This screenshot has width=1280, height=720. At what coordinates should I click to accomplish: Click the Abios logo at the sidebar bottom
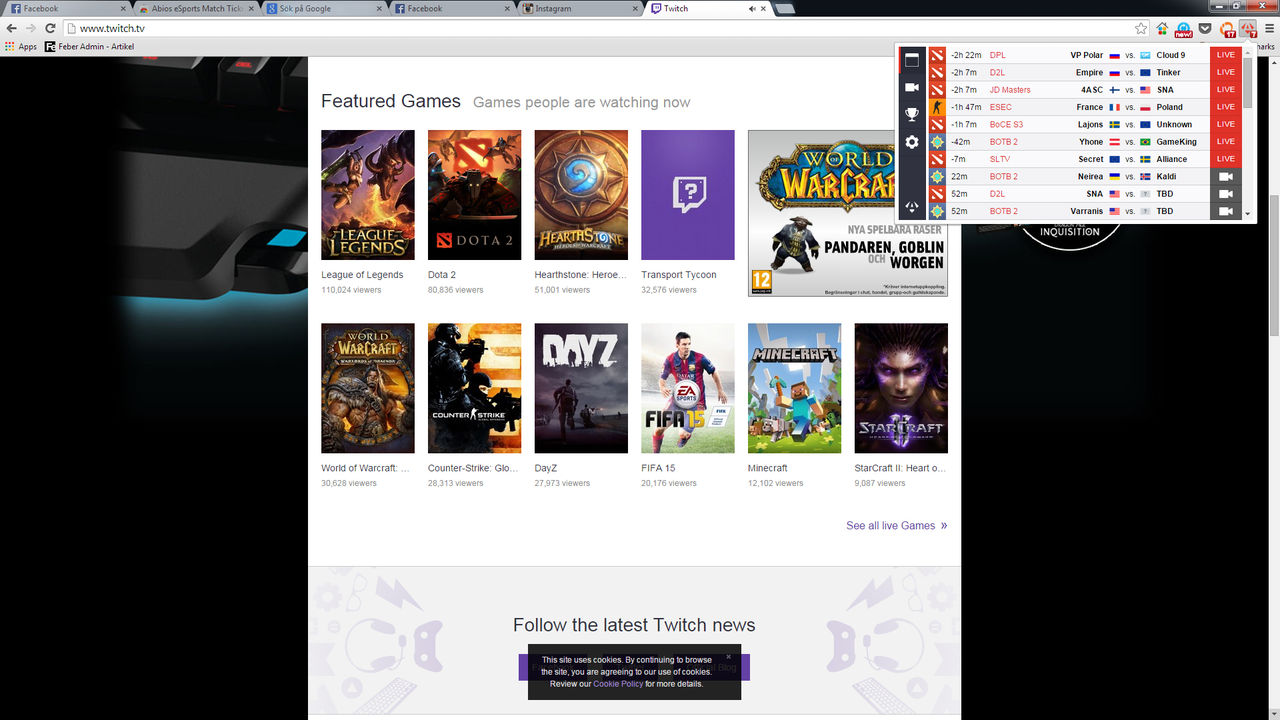(911, 206)
